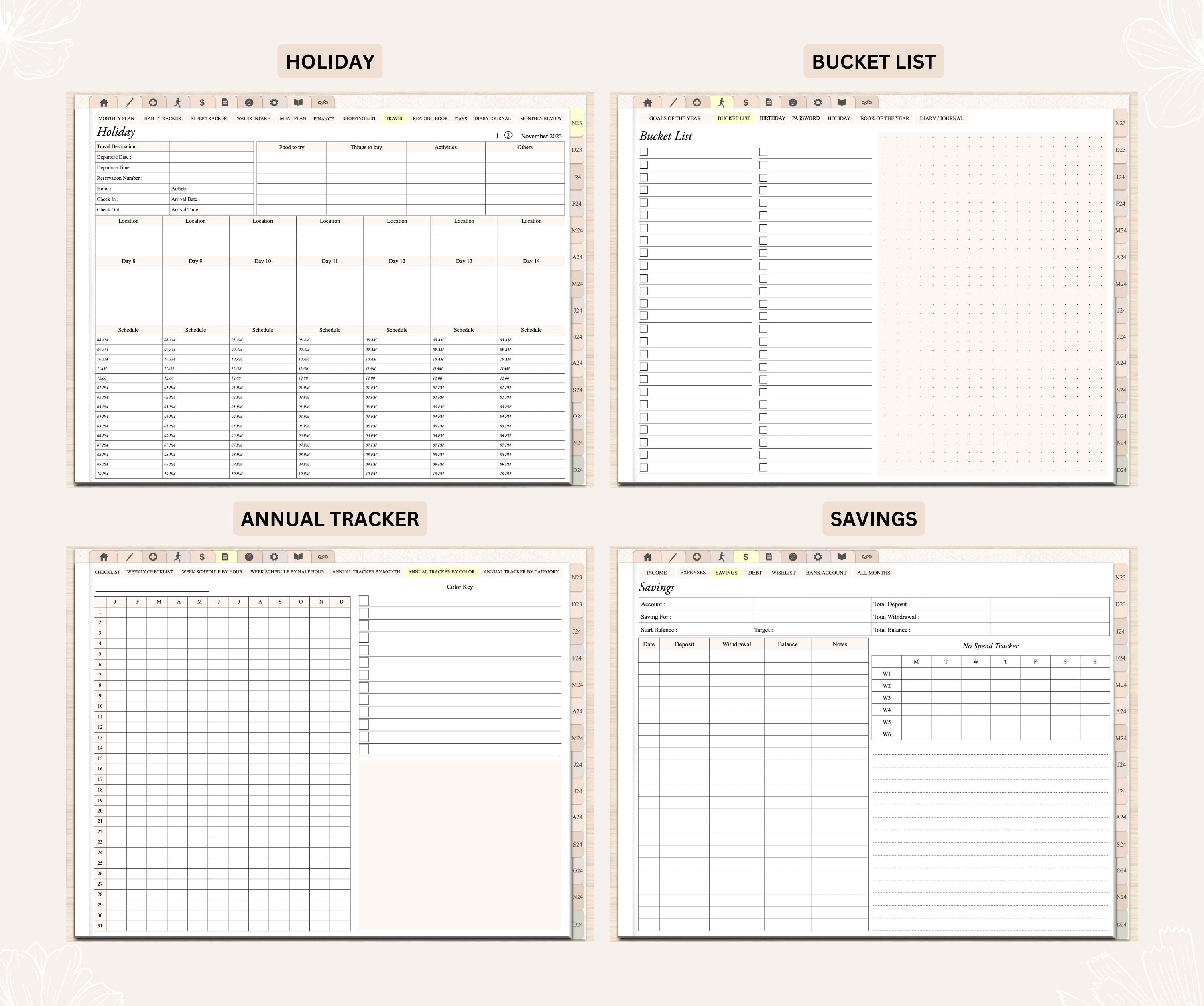Open the EXPENSES tab in the Savings planner
Viewport: 1204px width, 1006px height.
[x=693, y=573]
